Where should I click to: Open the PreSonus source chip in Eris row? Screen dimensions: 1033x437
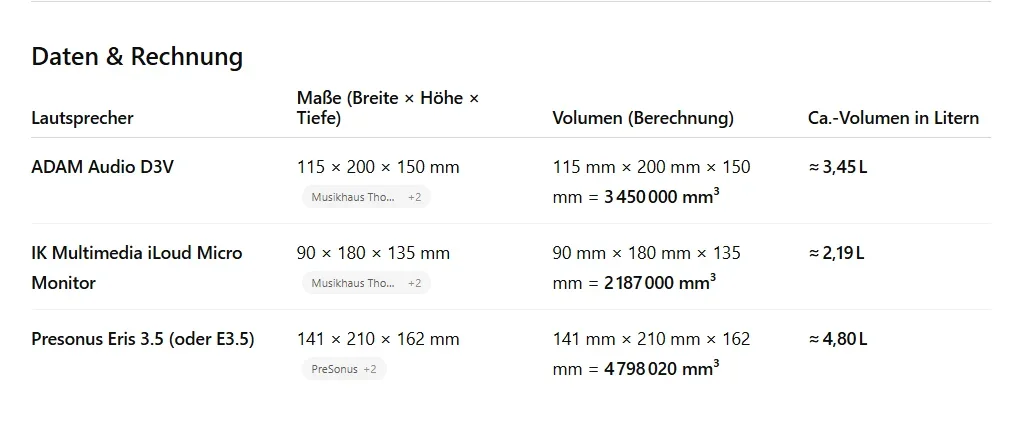[343, 369]
